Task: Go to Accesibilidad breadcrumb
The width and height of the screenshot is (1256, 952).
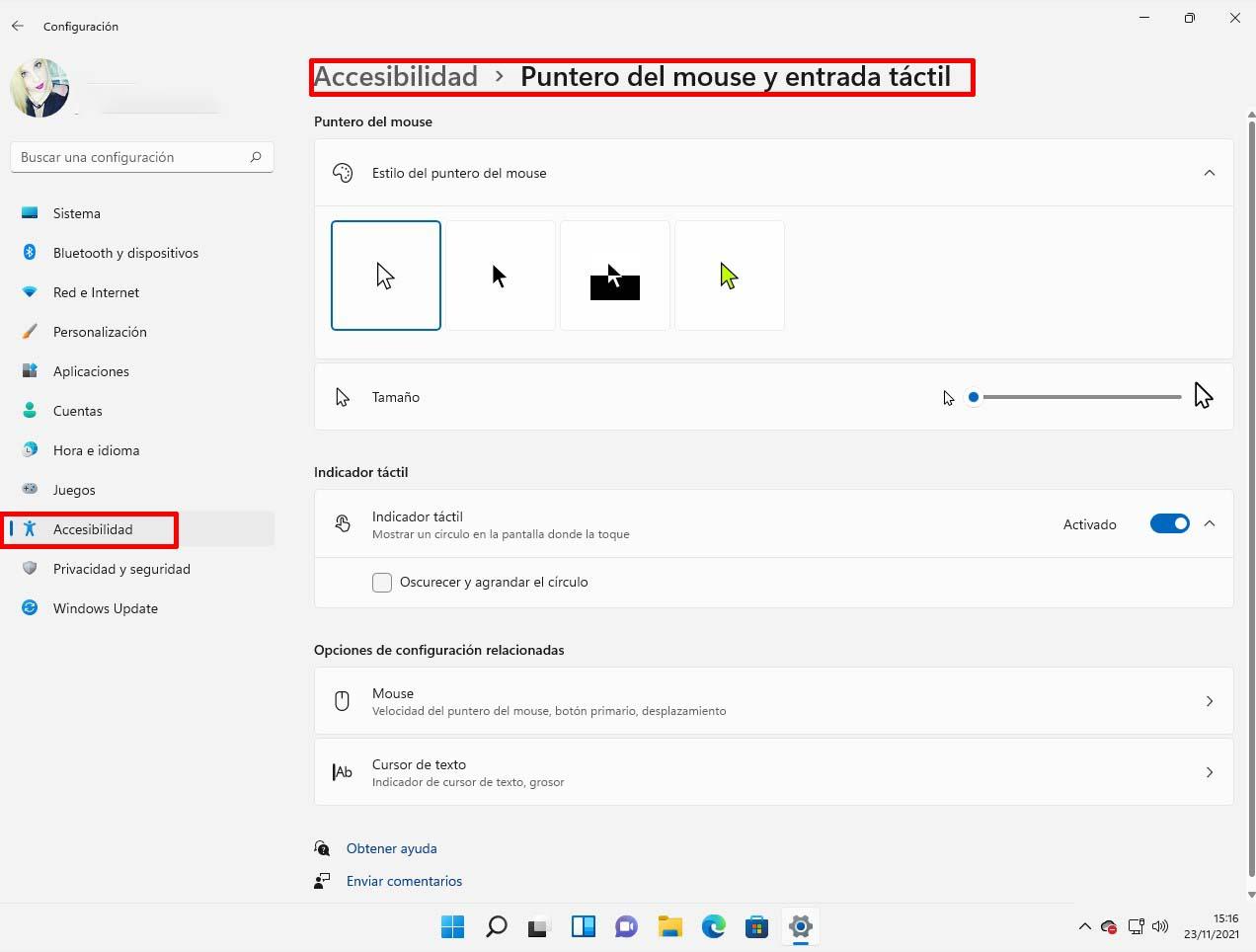Action: 395,76
